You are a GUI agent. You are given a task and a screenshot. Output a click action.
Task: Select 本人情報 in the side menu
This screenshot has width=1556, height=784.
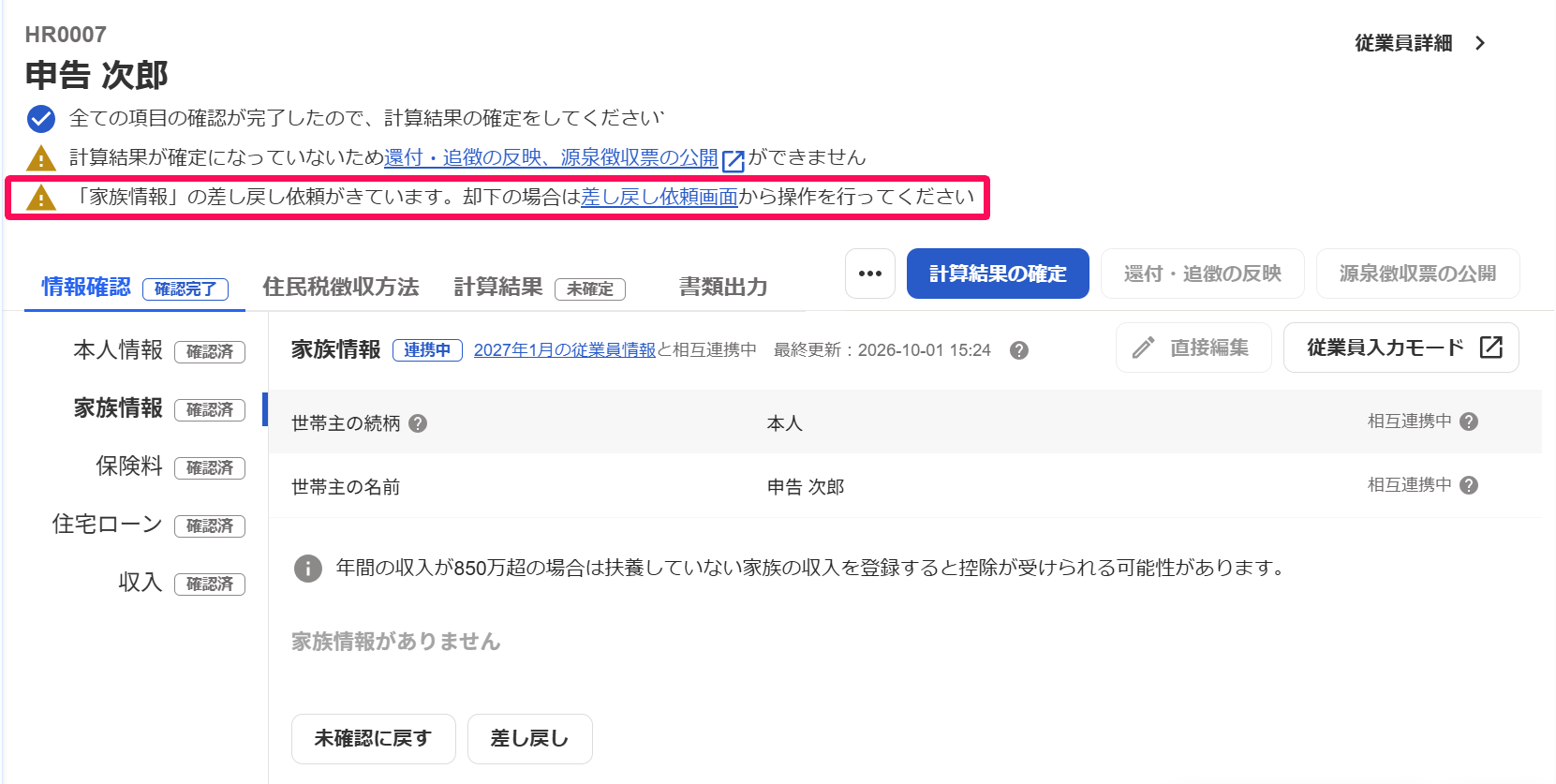pos(118,350)
